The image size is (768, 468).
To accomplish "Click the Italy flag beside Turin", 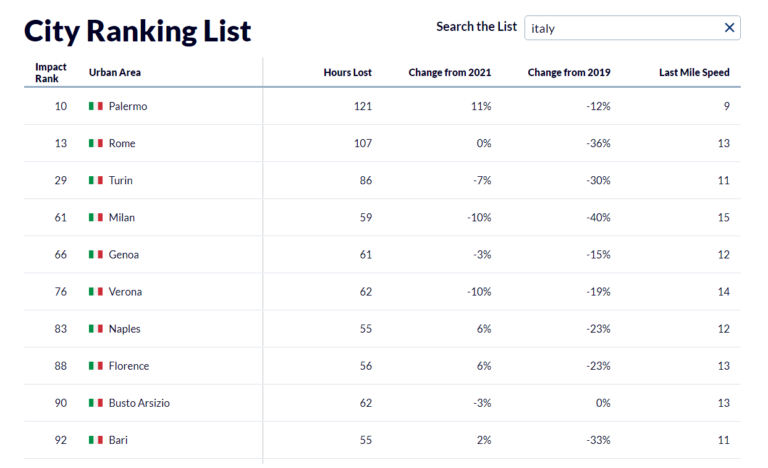I will click(x=96, y=180).
